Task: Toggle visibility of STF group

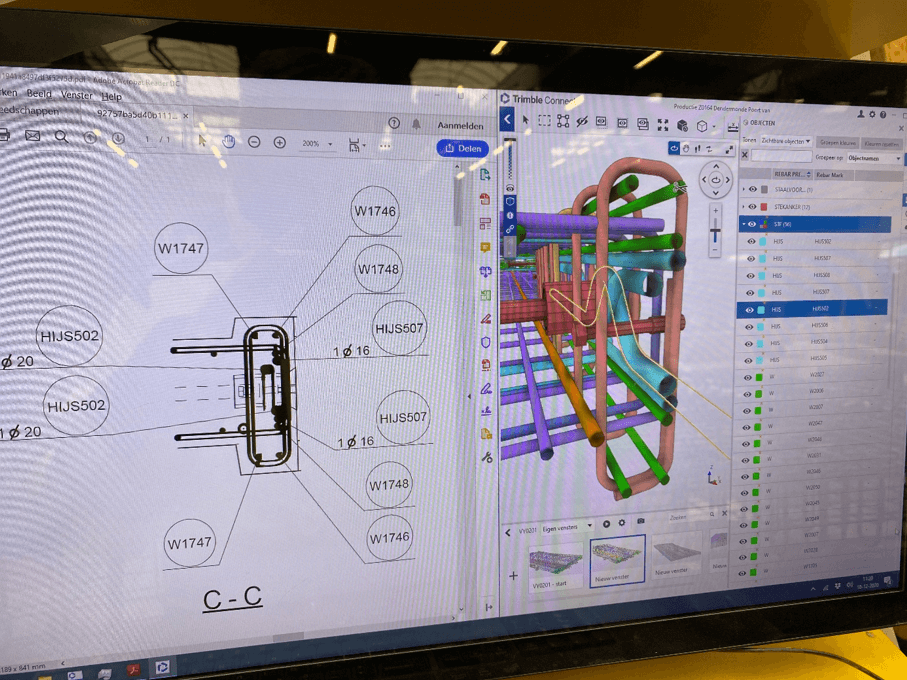Action: [751, 224]
